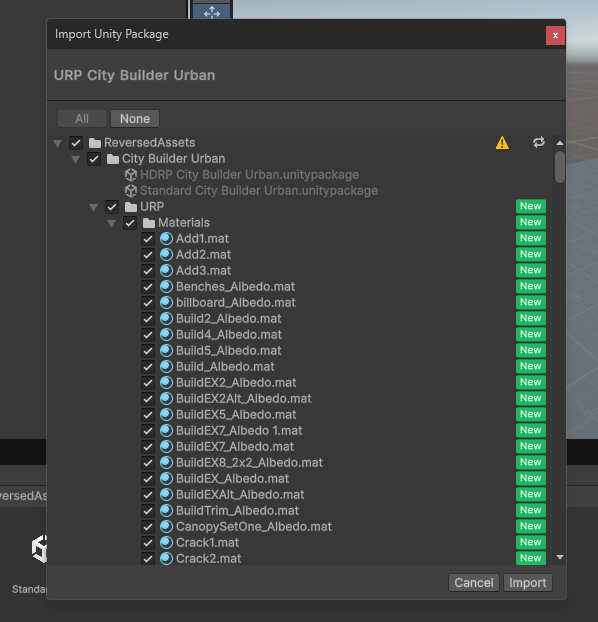
Task: Select all package items with All button
Action: (82, 119)
